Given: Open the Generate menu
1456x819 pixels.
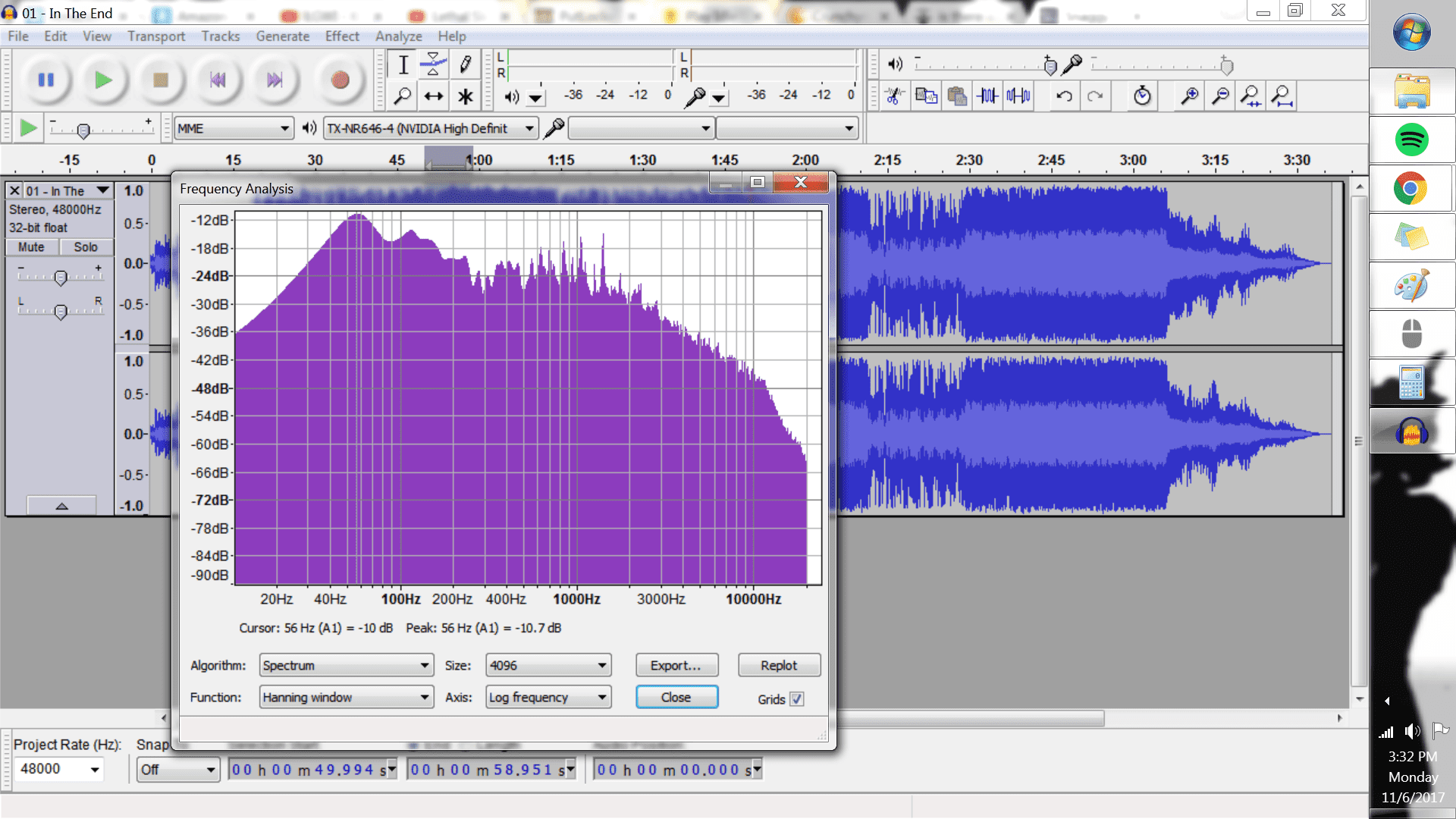Looking at the screenshot, I should pos(282,36).
